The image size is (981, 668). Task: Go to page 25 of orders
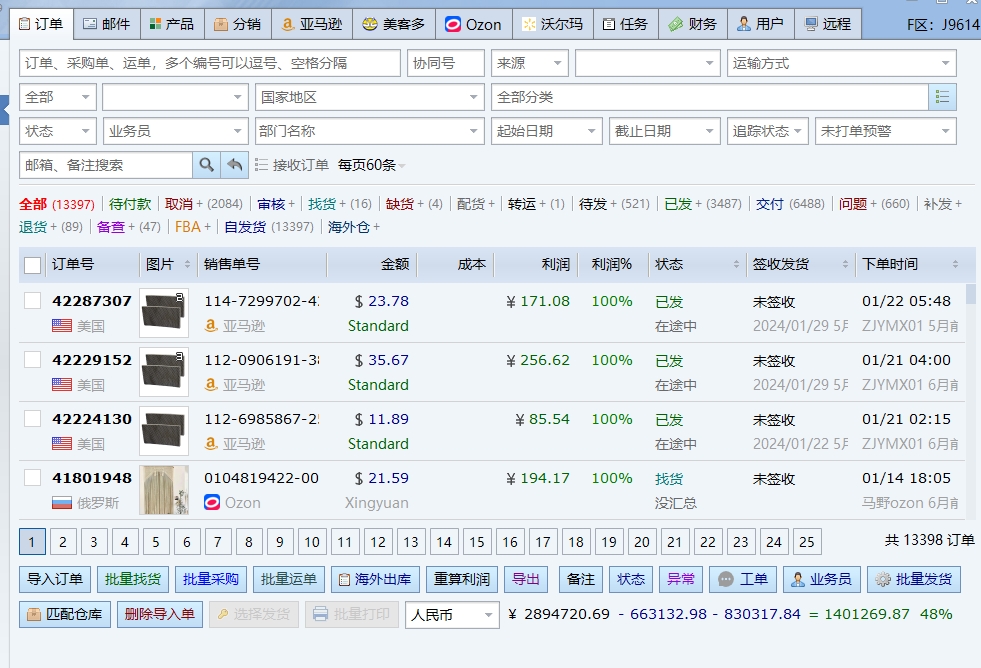805,542
